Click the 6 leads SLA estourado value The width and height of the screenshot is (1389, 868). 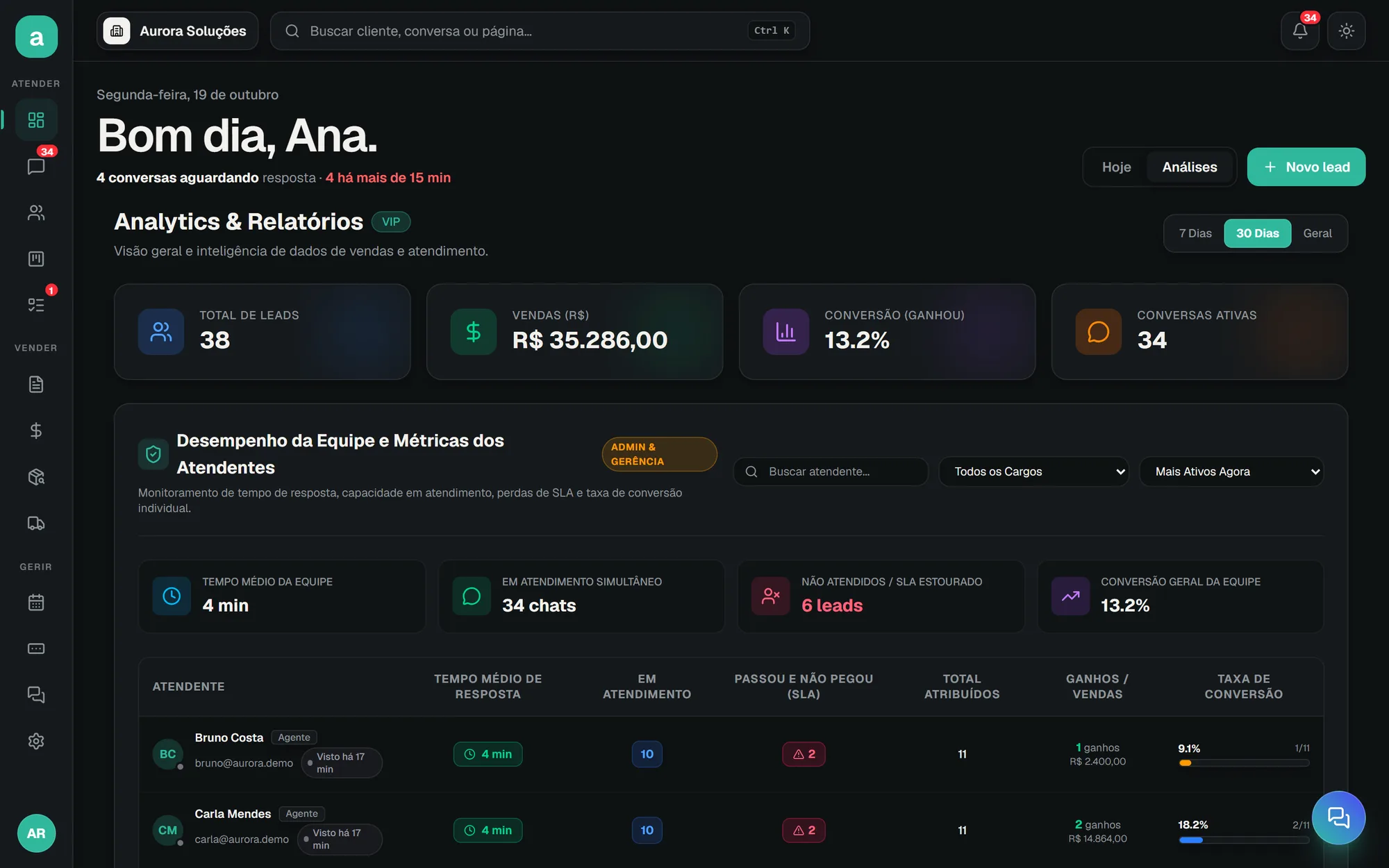pyautogui.click(x=832, y=606)
